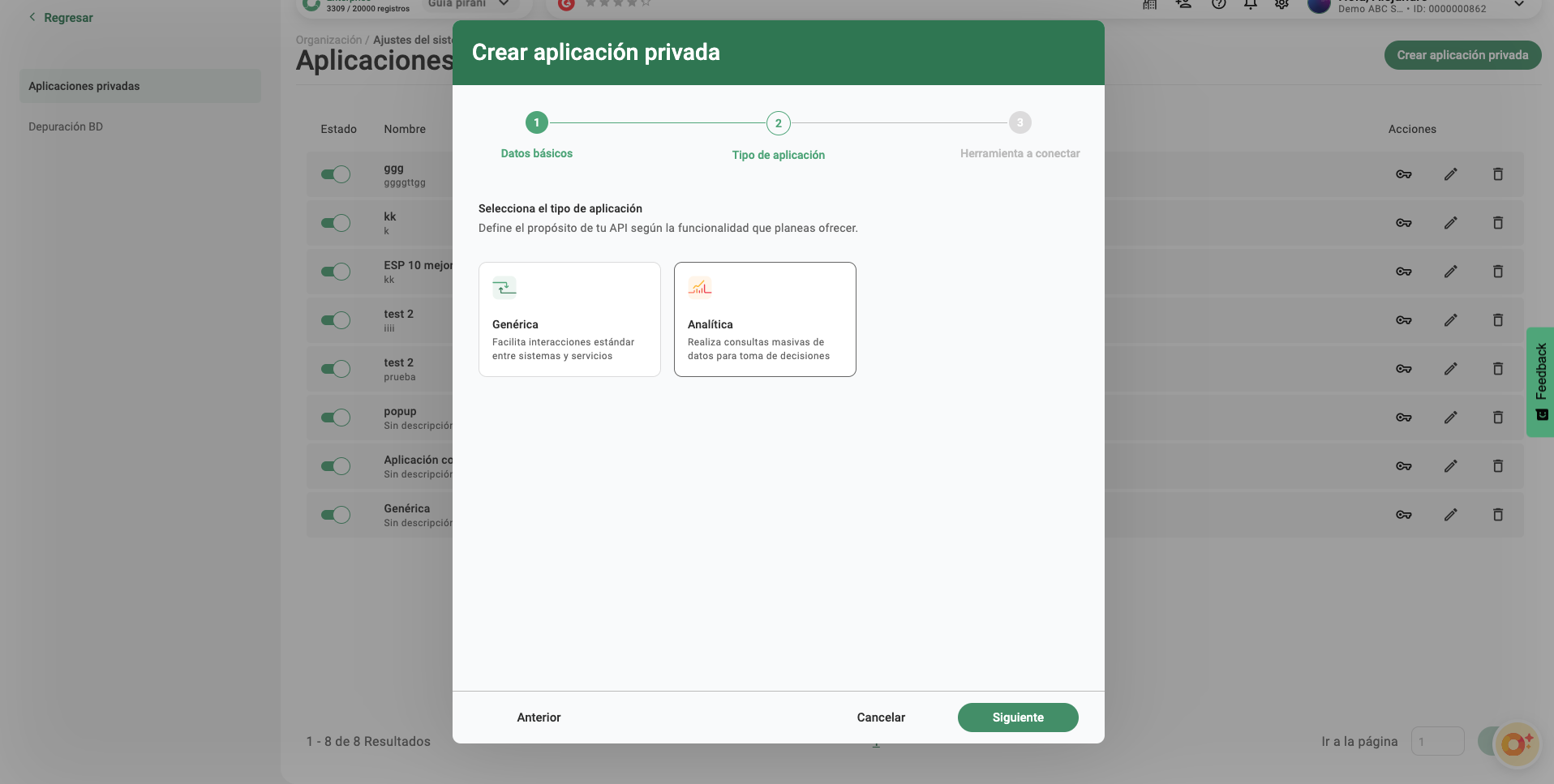
Task: Click key icon for popup application
Action: coord(1403,418)
